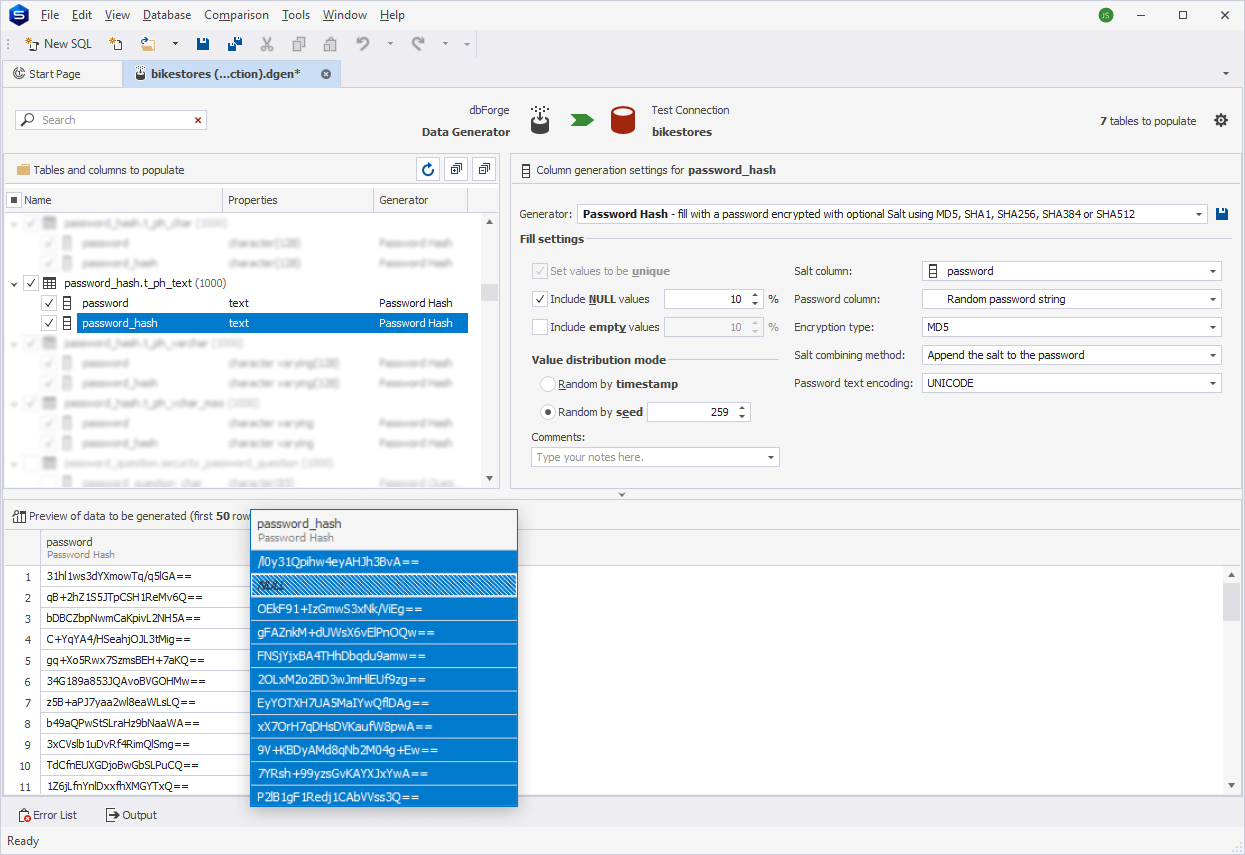Uncheck the password_hash.t_ph_text table checkbox
Viewport: 1245px width, 855px height.
click(30, 283)
